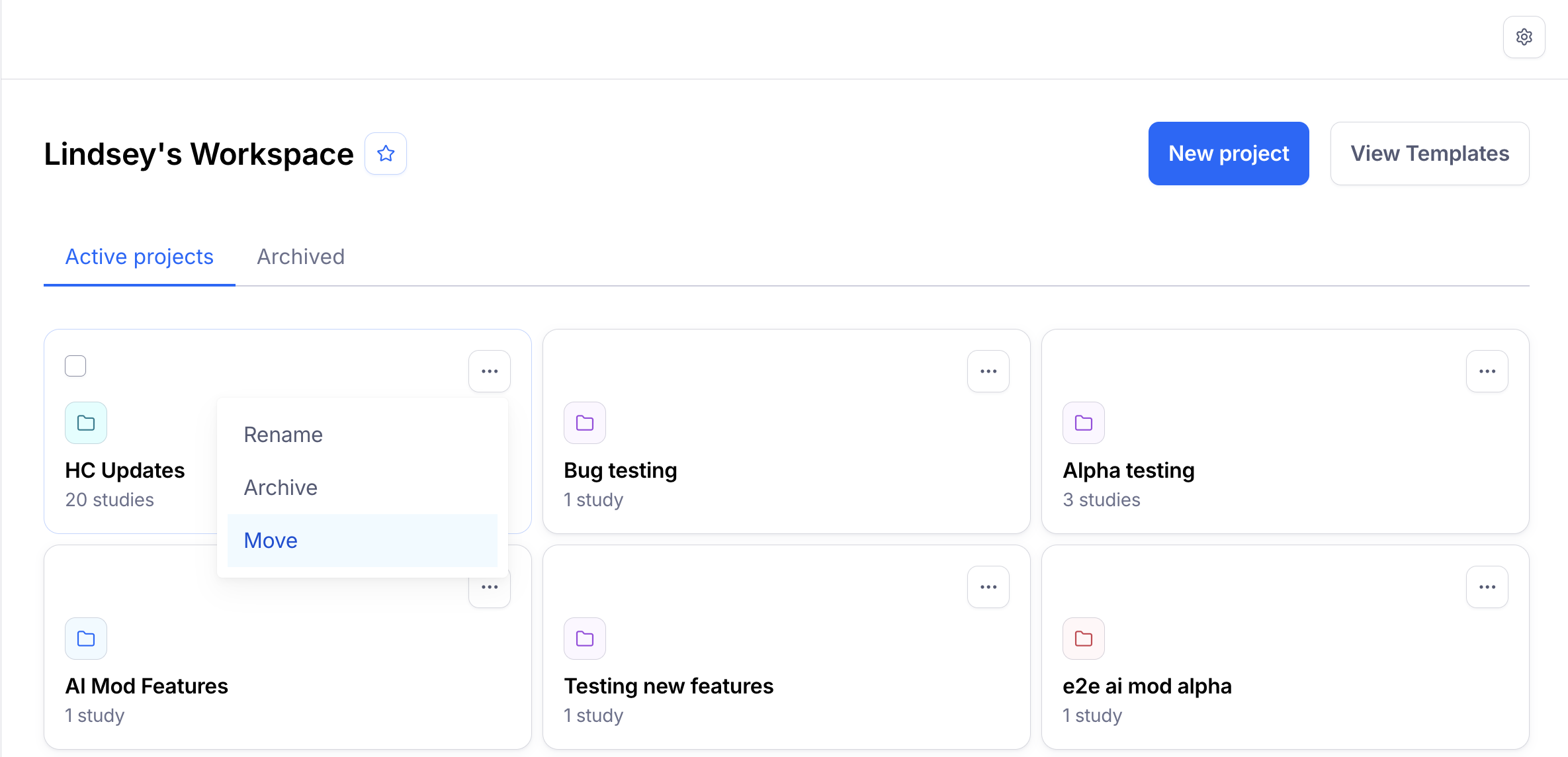Check the HC Updates project checkbox
Screen dimensions: 1568x757
coord(75,366)
